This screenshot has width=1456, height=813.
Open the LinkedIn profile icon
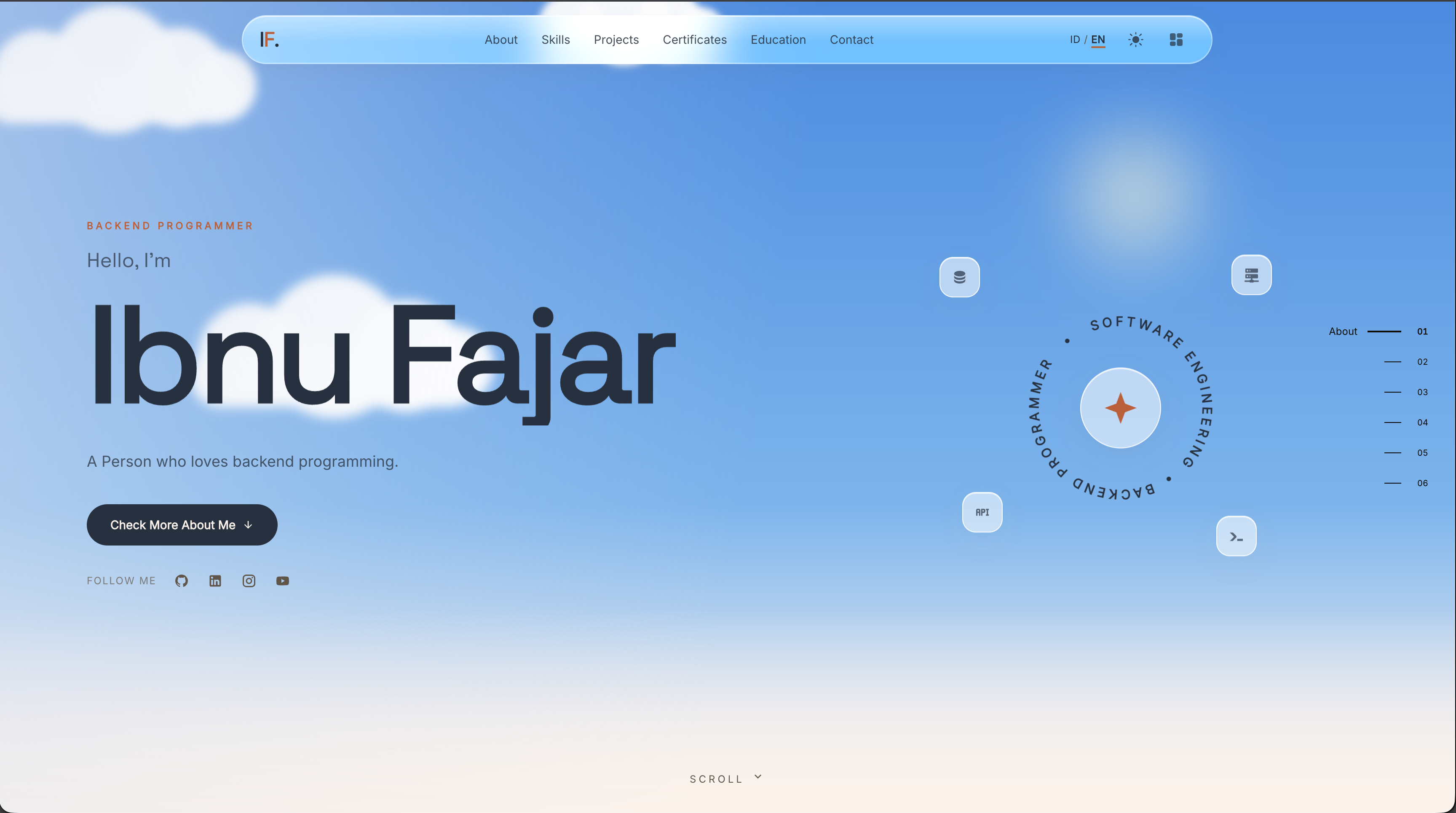pyautogui.click(x=215, y=581)
